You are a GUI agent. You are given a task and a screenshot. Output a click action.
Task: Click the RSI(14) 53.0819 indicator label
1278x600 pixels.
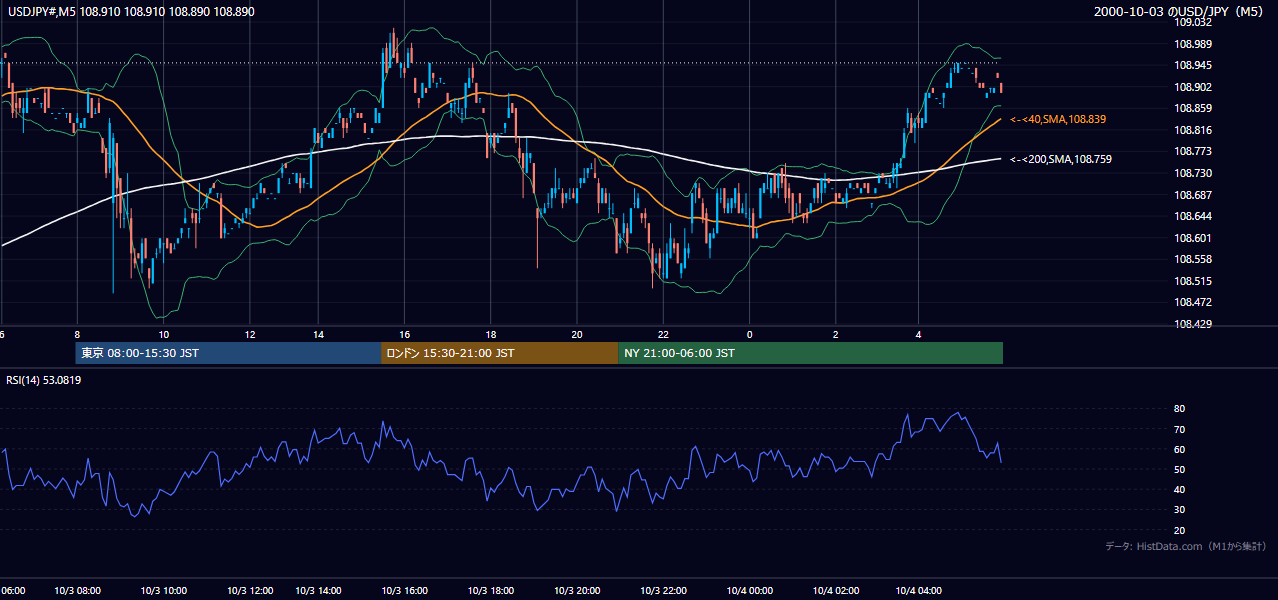pos(44,380)
